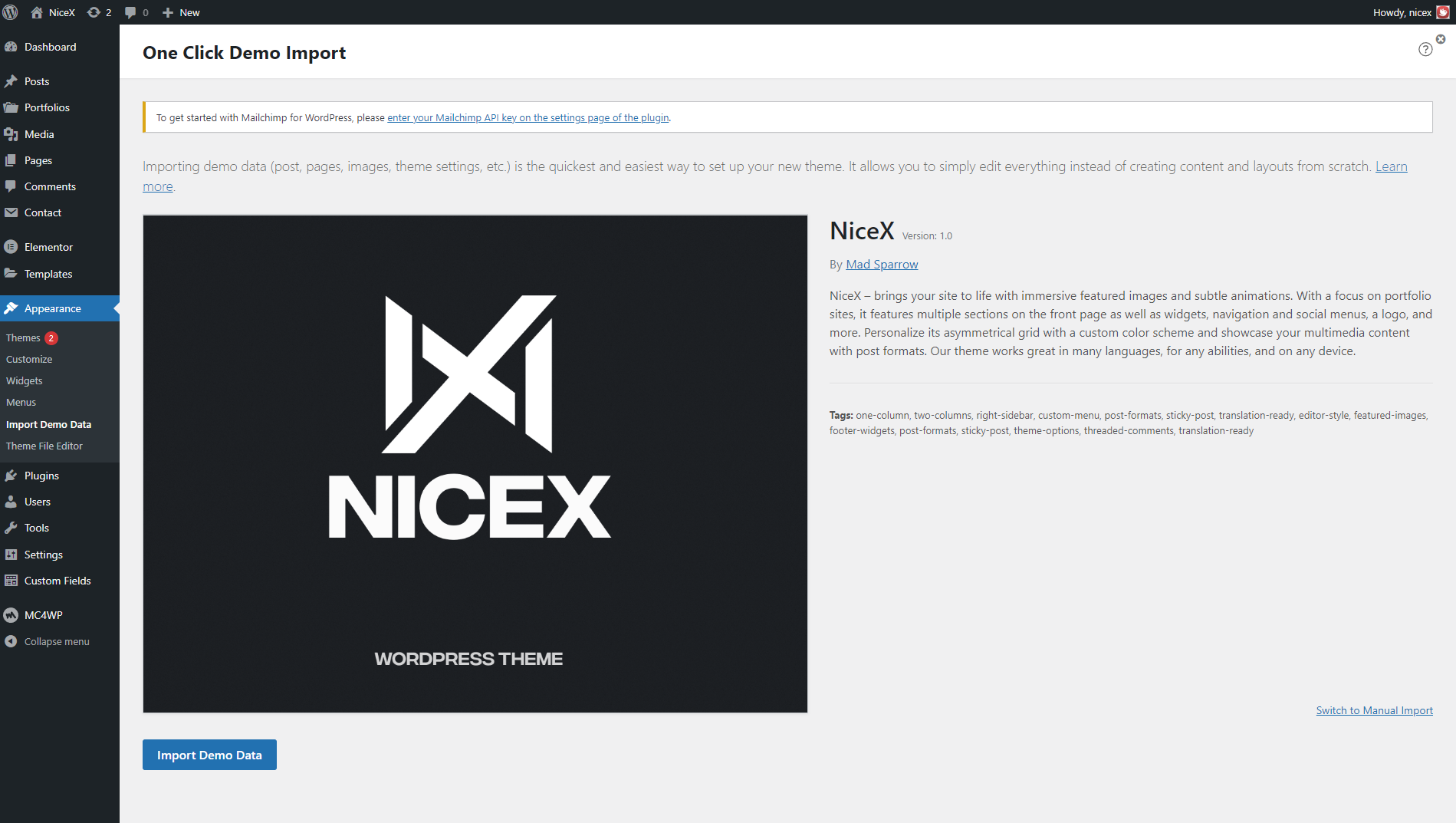Open the comments bubble icon in admin bar
Viewport: 1456px width, 823px height.
pos(130,12)
